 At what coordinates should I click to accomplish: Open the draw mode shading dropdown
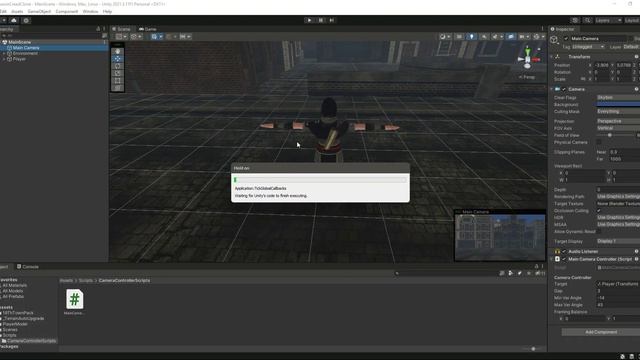444,37
